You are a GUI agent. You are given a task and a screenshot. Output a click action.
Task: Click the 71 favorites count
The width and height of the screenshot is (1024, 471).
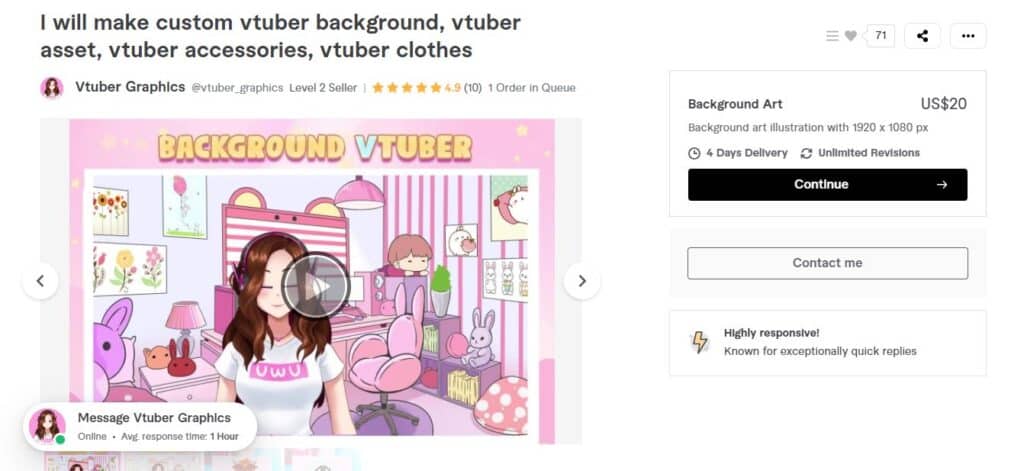pyautogui.click(x=880, y=35)
